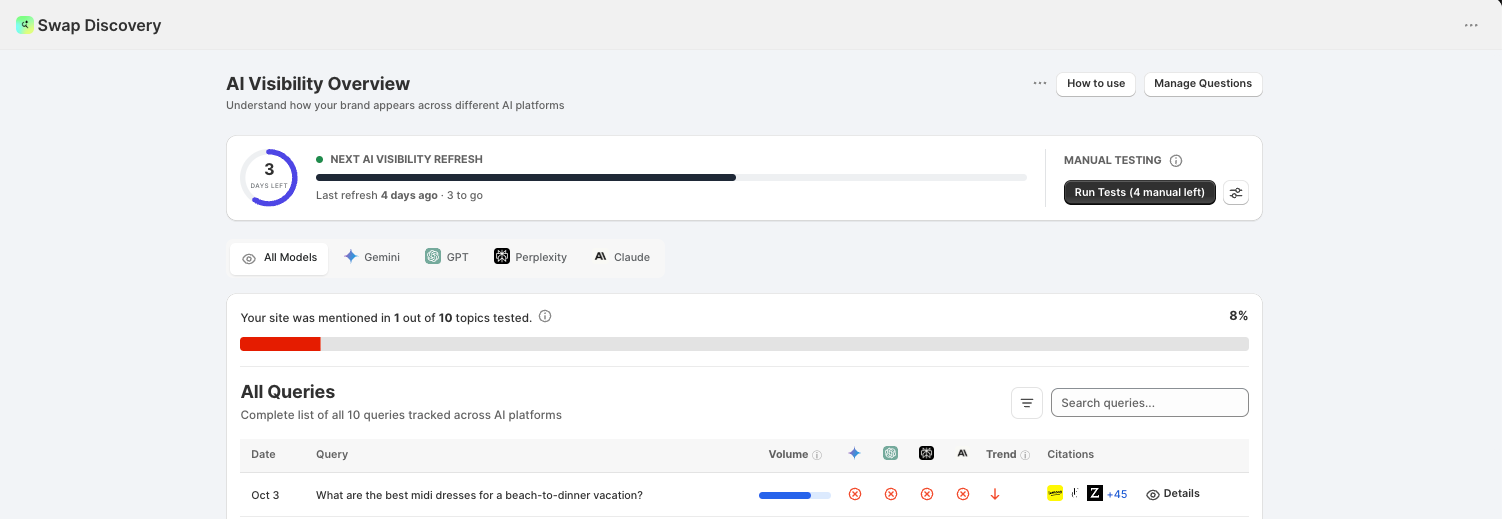Select the All Models tab
Screen dimensions: 1502x519
tap(280, 258)
